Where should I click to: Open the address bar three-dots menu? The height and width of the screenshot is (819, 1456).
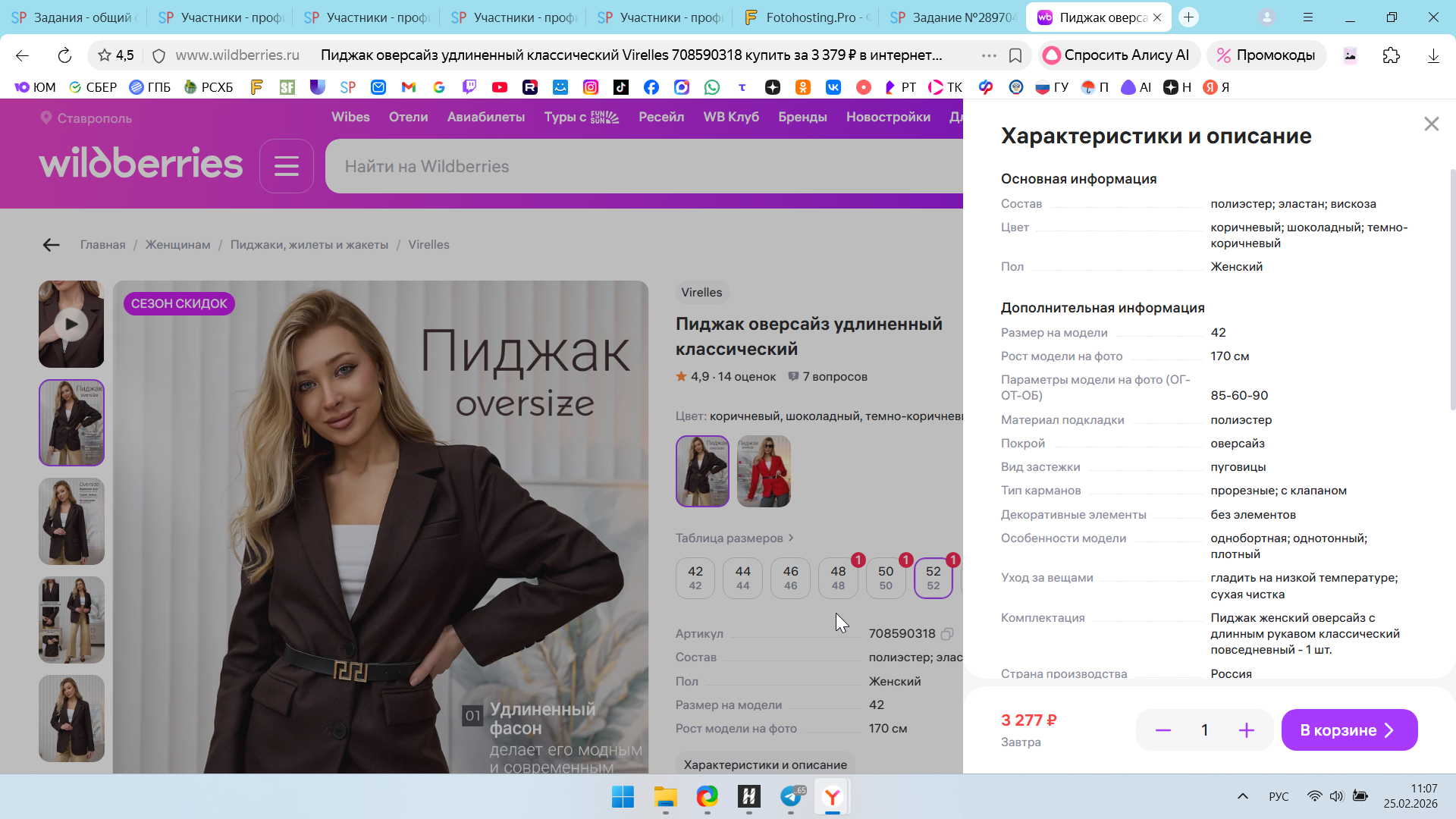pos(989,55)
